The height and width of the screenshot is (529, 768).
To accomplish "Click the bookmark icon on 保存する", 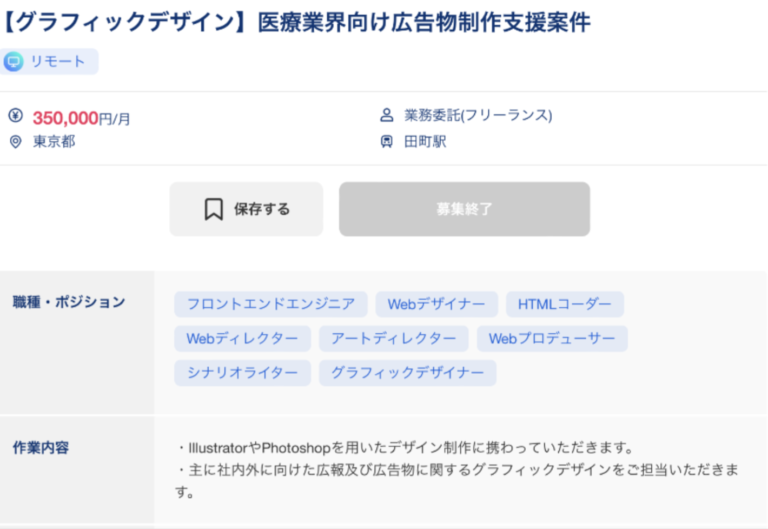I will [213, 209].
